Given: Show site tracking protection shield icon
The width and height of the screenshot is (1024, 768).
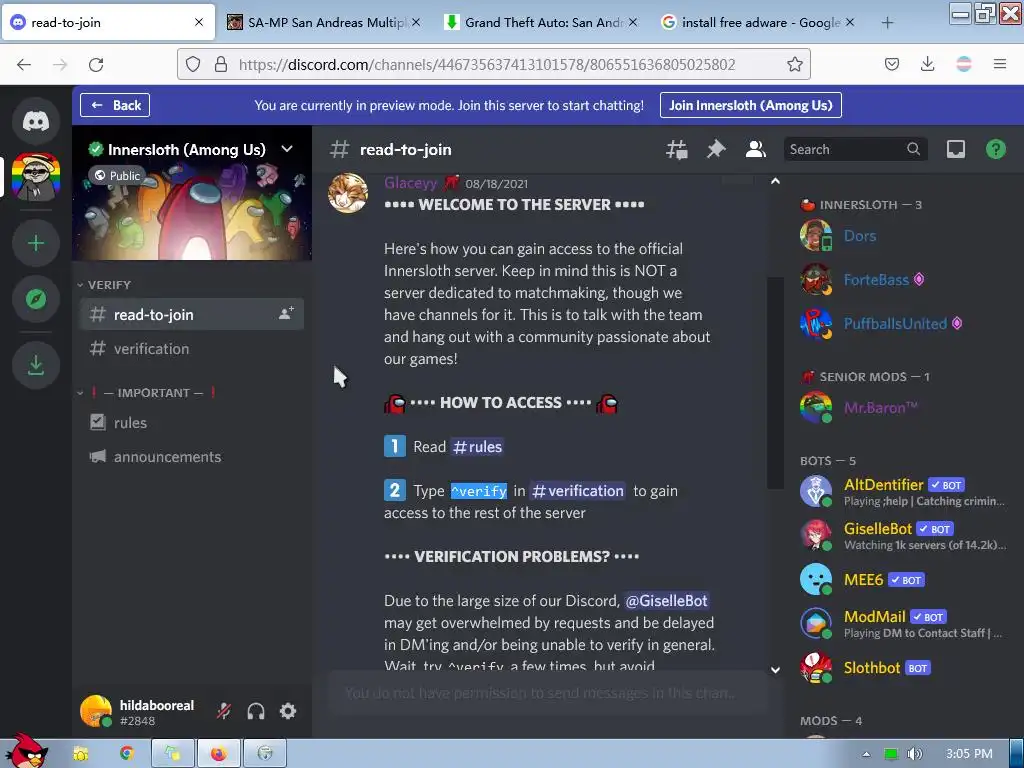Looking at the screenshot, I should 193,64.
